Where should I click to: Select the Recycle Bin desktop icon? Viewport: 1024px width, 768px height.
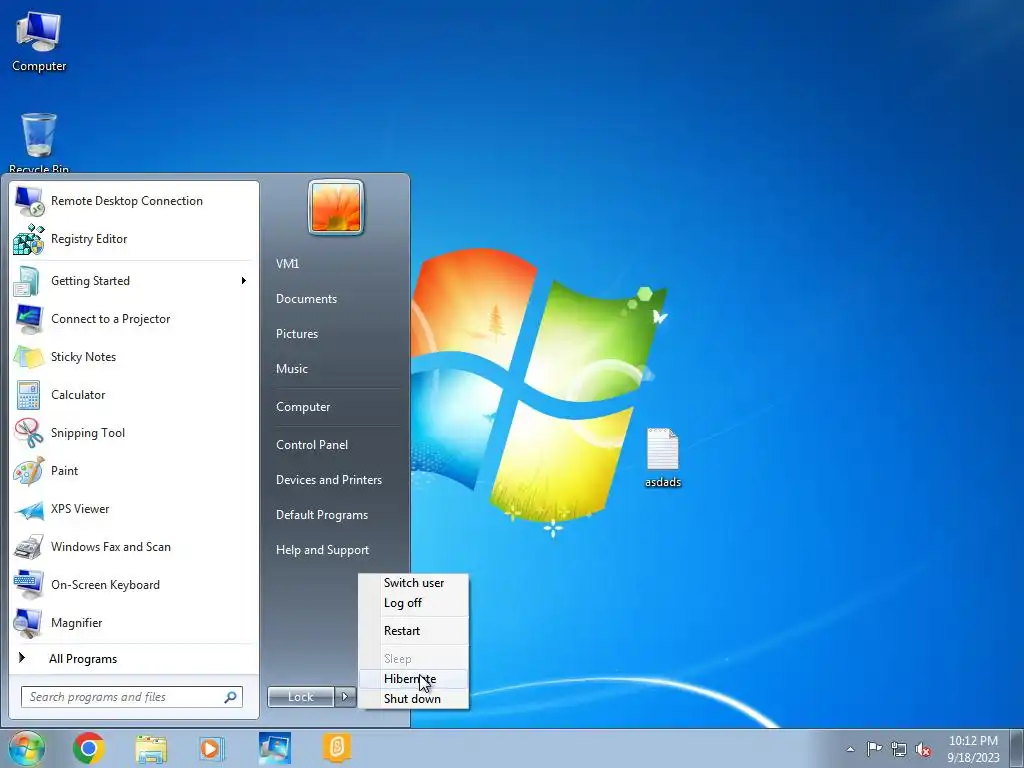[x=39, y=142]
